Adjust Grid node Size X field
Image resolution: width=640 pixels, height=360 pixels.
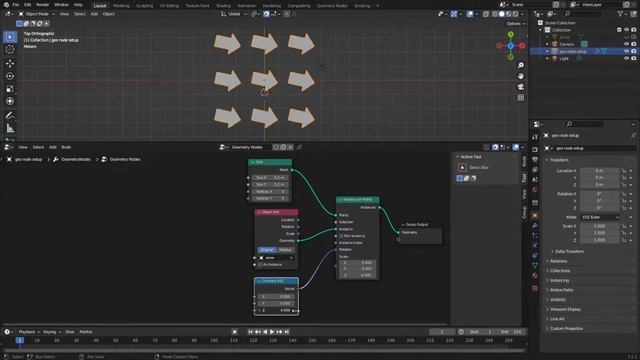270,178
